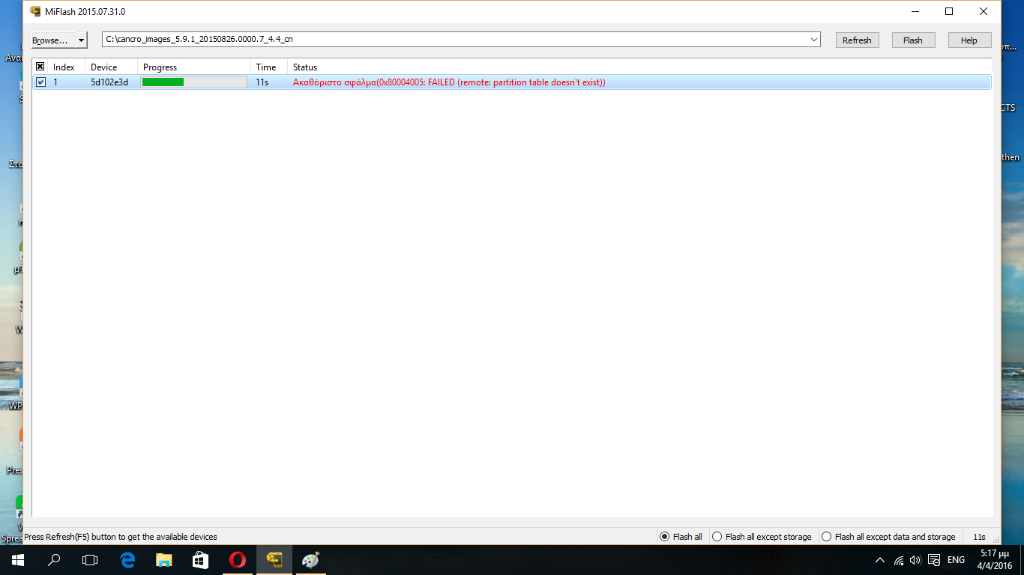This screenshot has width=1024, height=575.
Task: Launch Microsoft Edge from taskbar
Action: [127, 560]
